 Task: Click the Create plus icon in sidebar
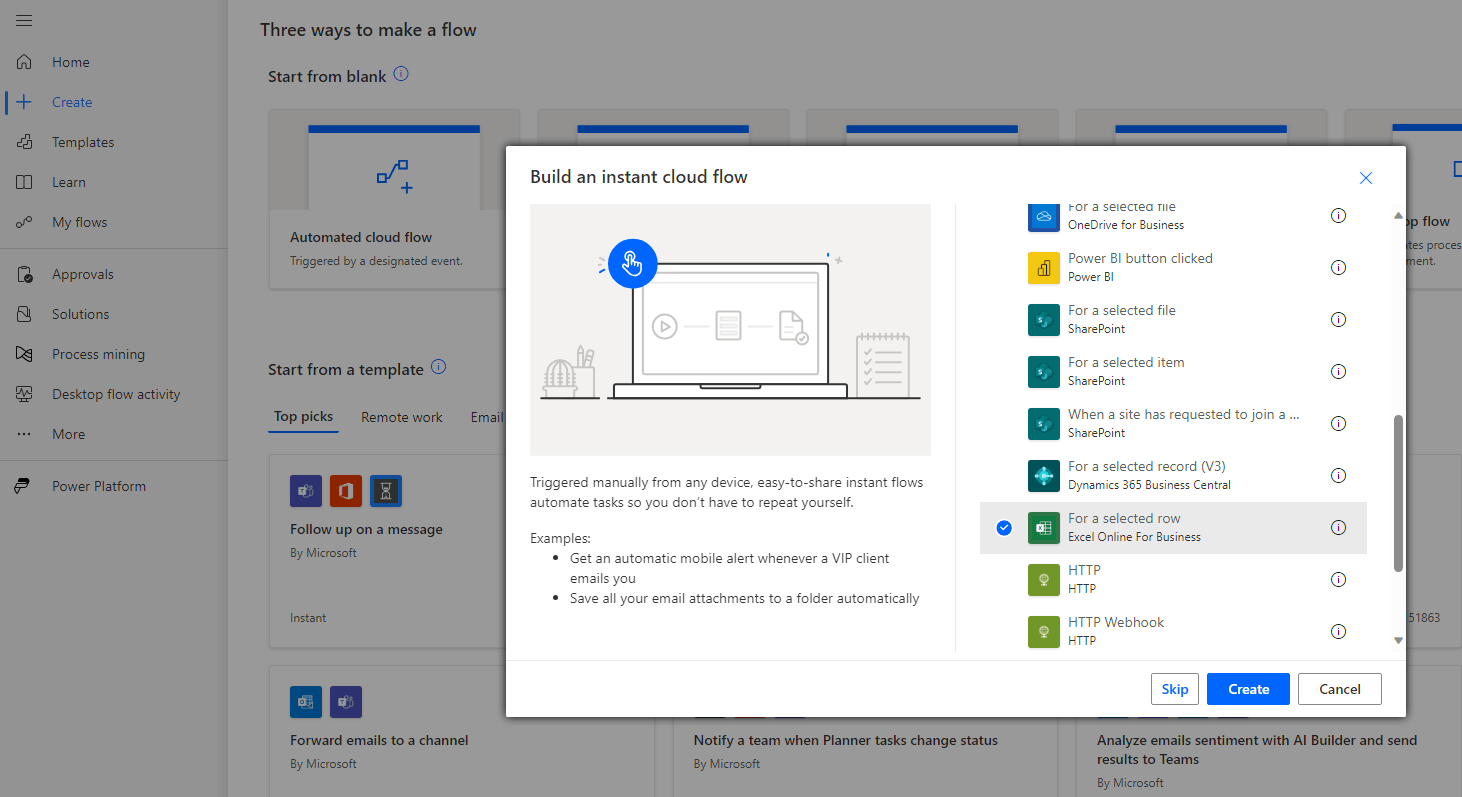click(25, 102)
